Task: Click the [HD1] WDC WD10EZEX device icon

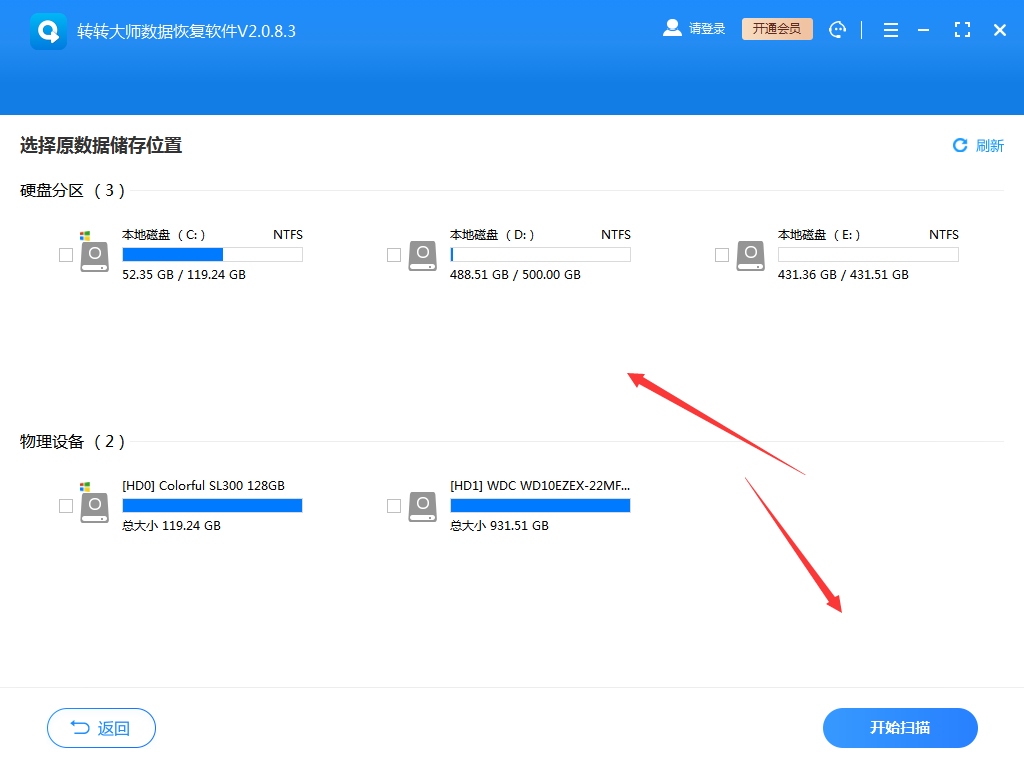Action: 422,505
